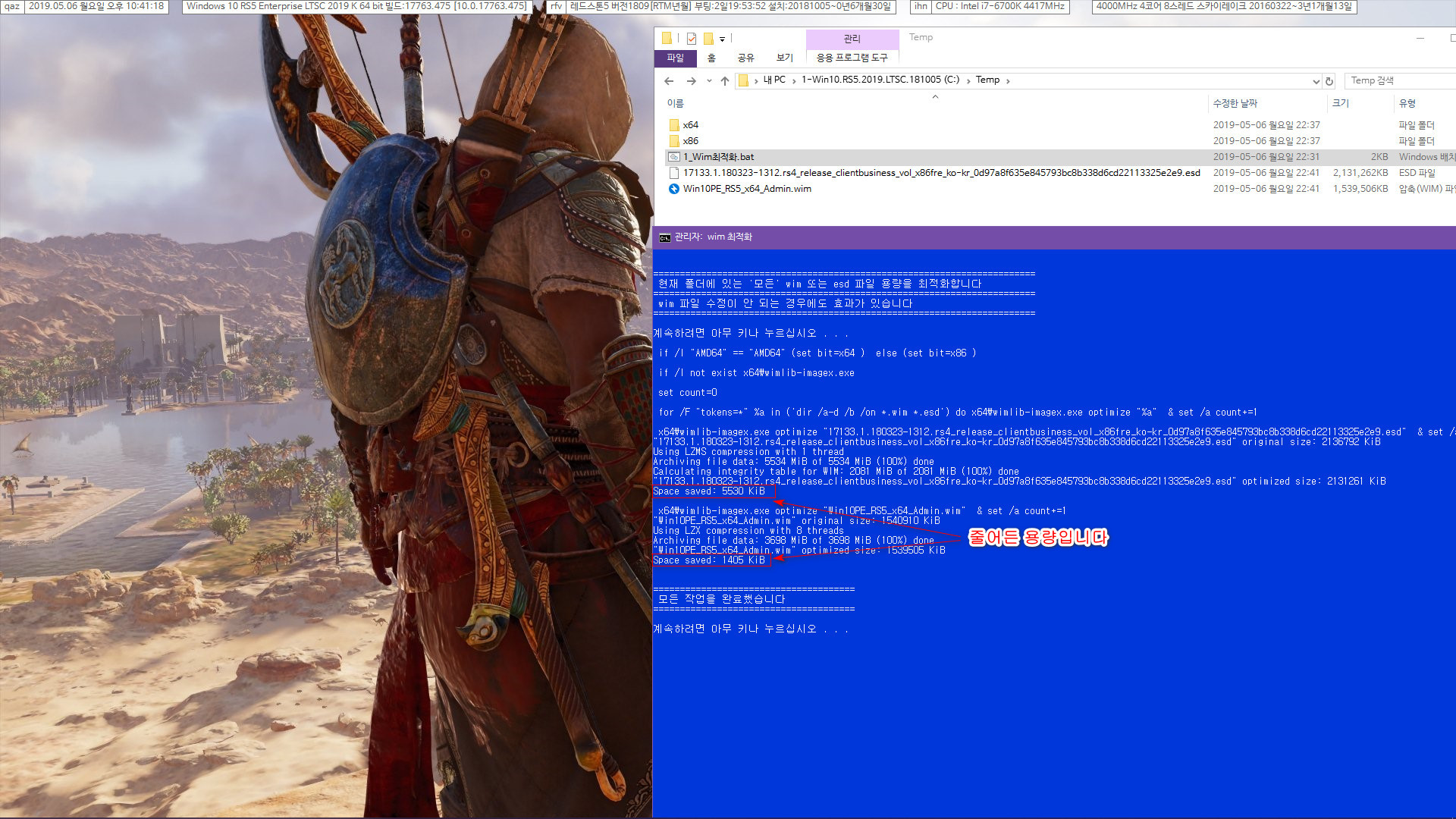Click the console window icon in title bar
Viewport: 1456px width, 819px height.
click(665, 237)
